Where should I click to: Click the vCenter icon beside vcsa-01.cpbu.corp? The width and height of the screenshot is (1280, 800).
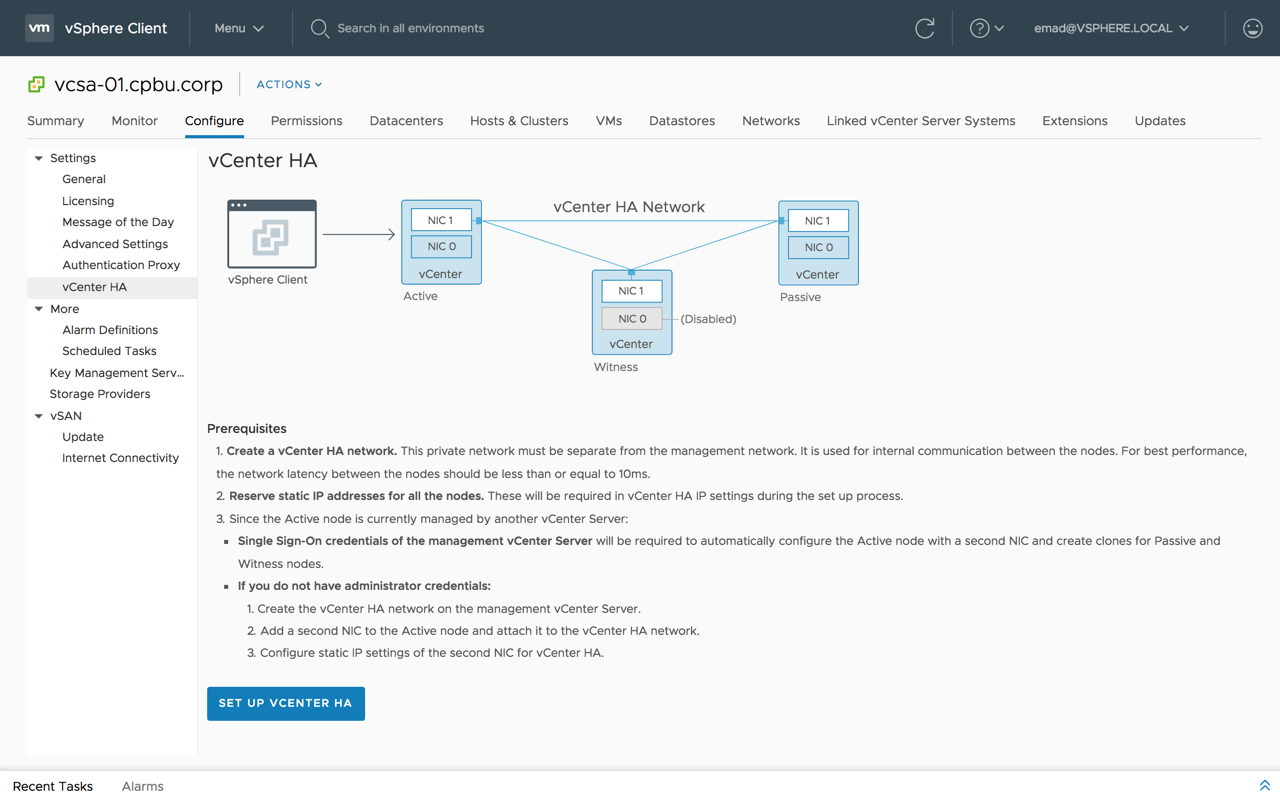tap(37, 85)
